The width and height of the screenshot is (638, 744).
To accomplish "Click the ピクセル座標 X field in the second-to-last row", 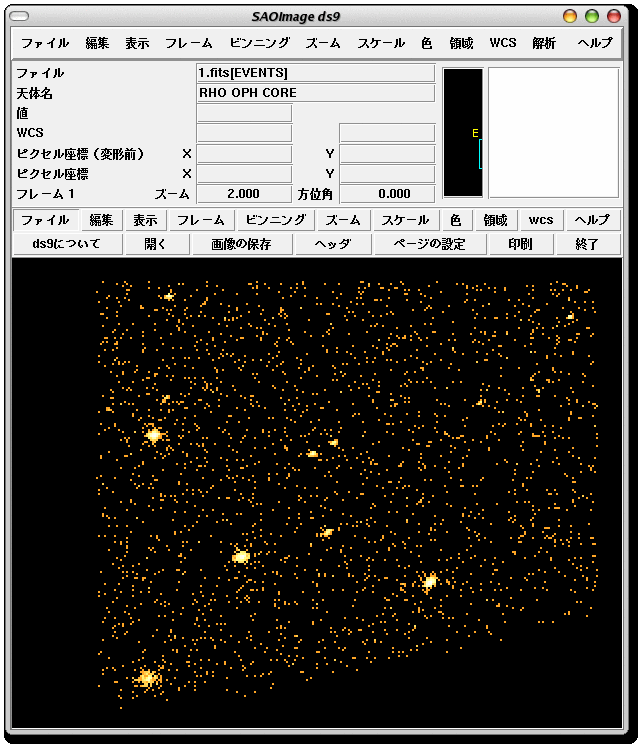I will 244,174.
